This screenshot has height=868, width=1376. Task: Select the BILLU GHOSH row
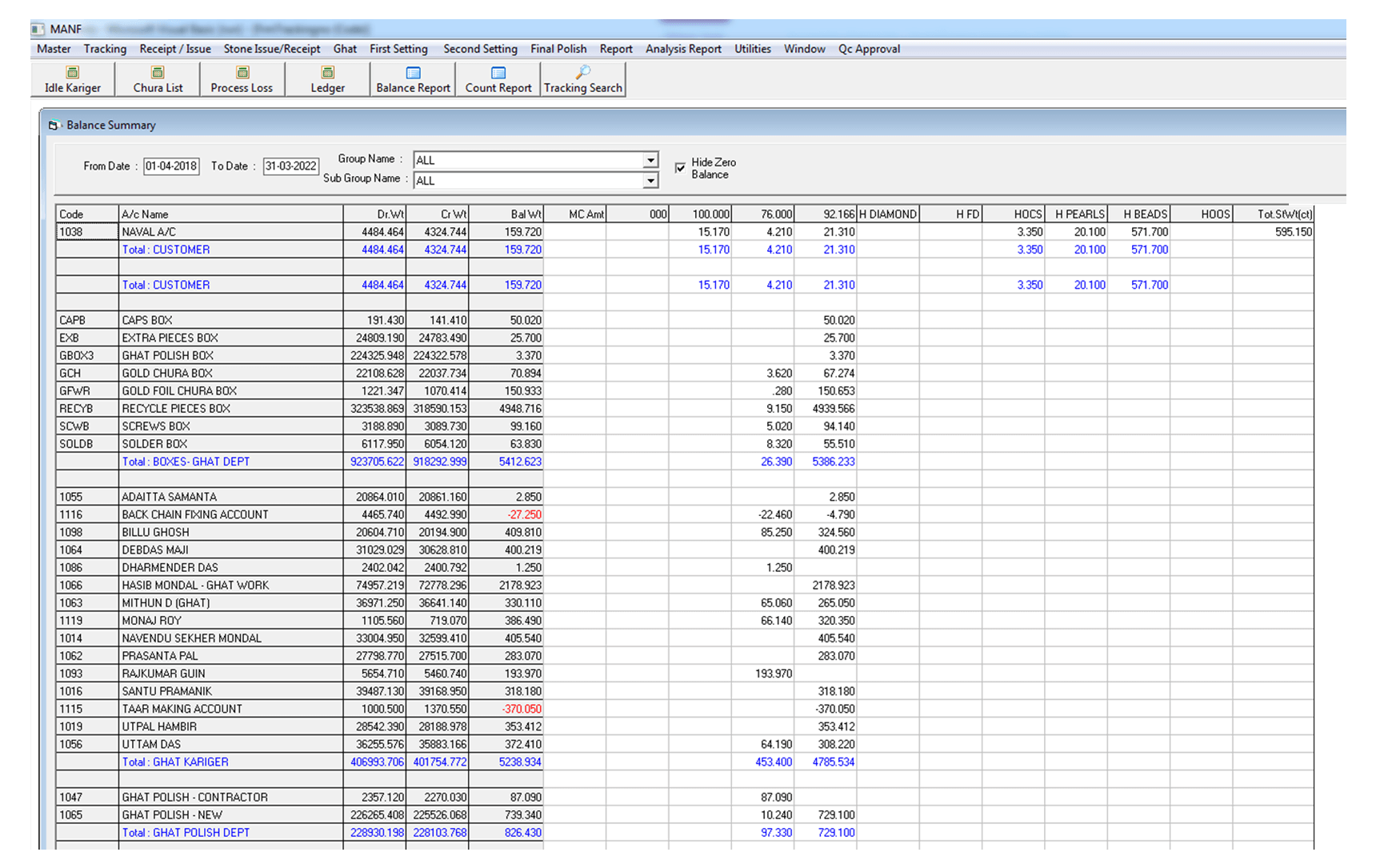click(685, 532)
